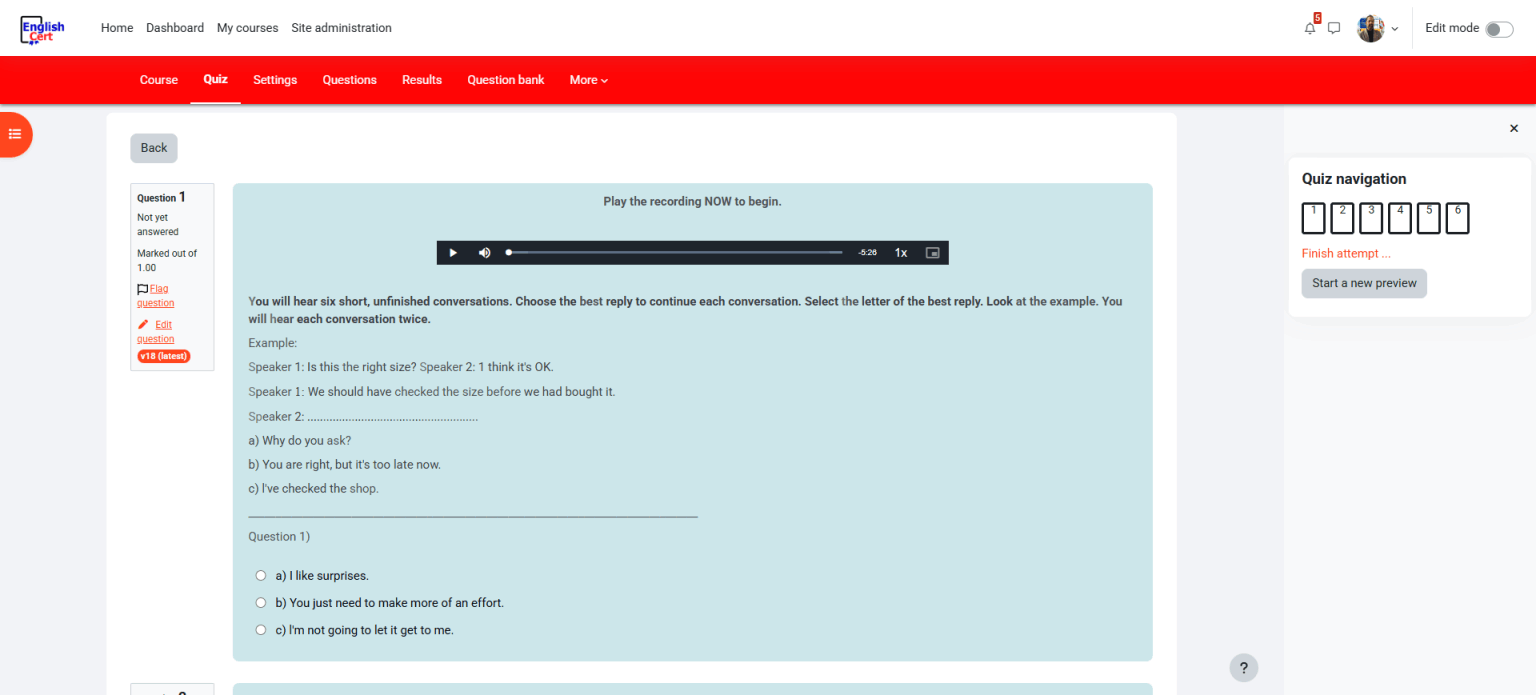1536x695 pixels.
Task: Click the EnglishCert logo
Action: click(43, 29)
